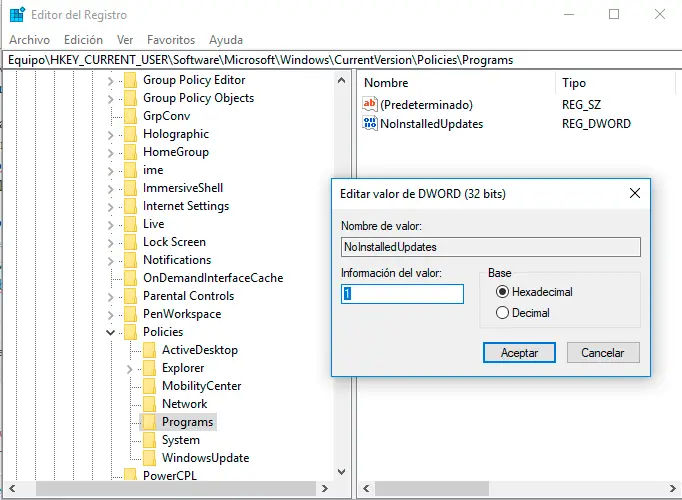Expand the Notifications key

pyautogui.click(x=110, y=261)
